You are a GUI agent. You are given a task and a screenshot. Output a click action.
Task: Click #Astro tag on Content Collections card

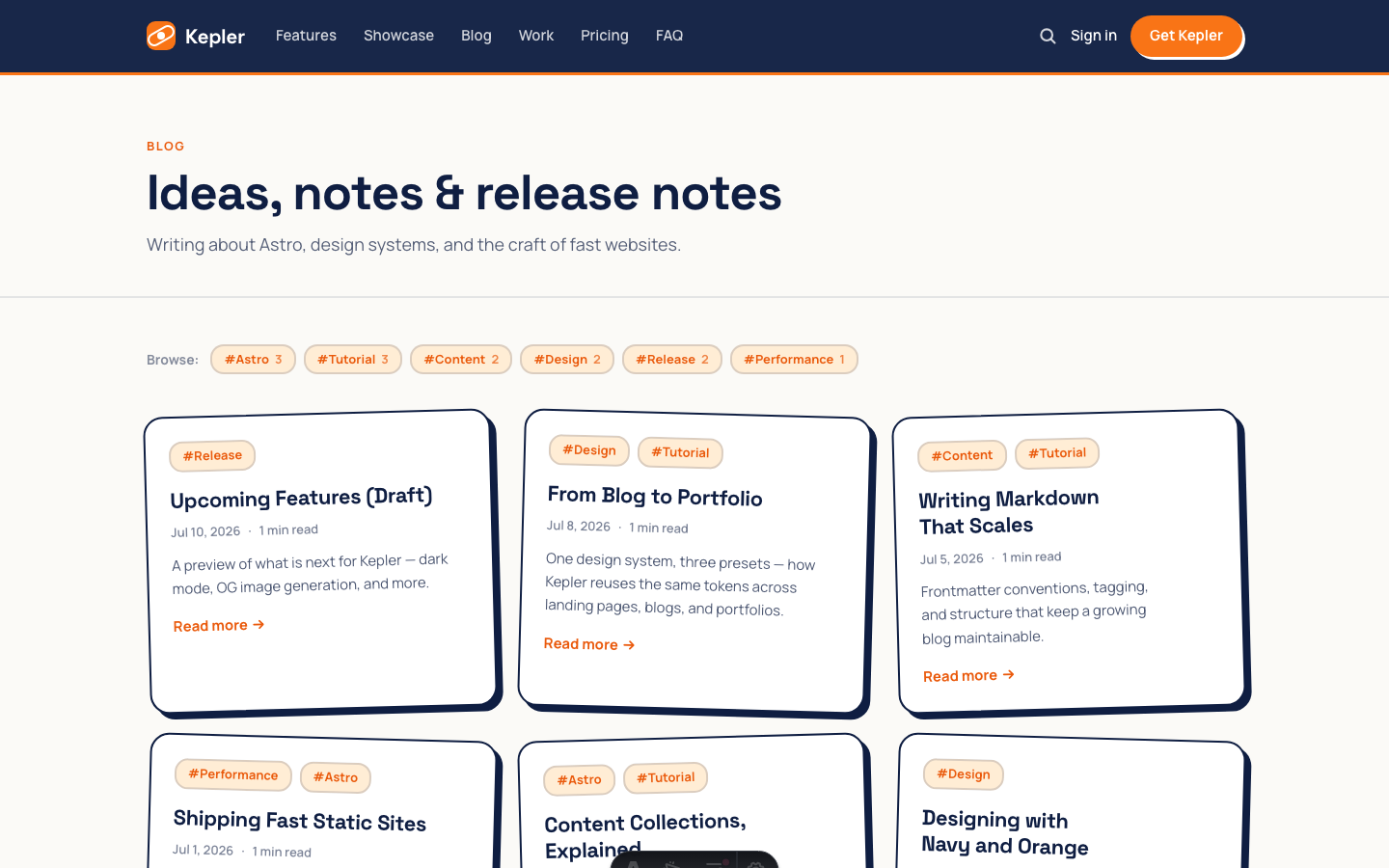click(x=579, y=779)
